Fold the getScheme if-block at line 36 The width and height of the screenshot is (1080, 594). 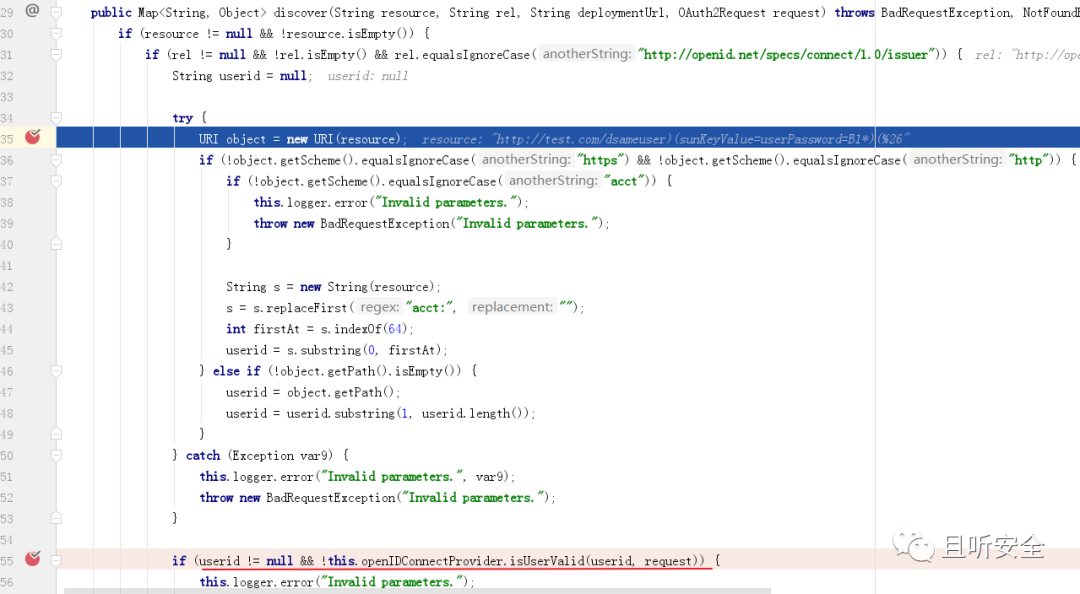56,160
